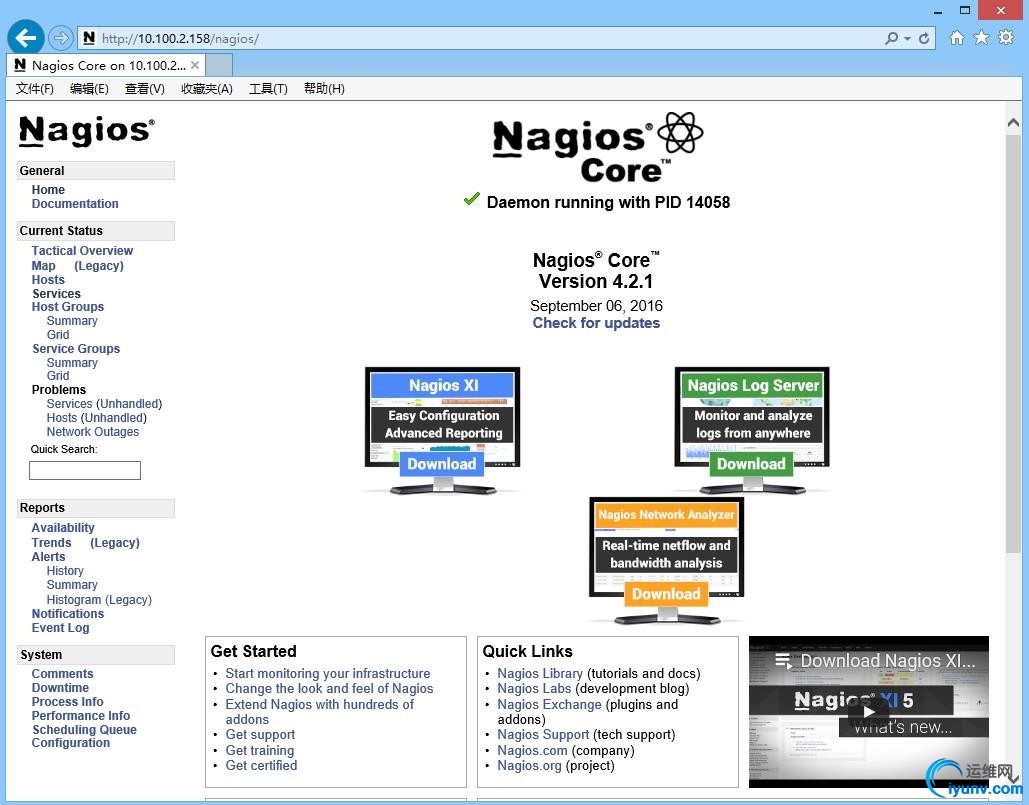This screenshot has height=805, width=1029.
Task: Open the 帮助(H) menu
Action: (x=324, y=89)
